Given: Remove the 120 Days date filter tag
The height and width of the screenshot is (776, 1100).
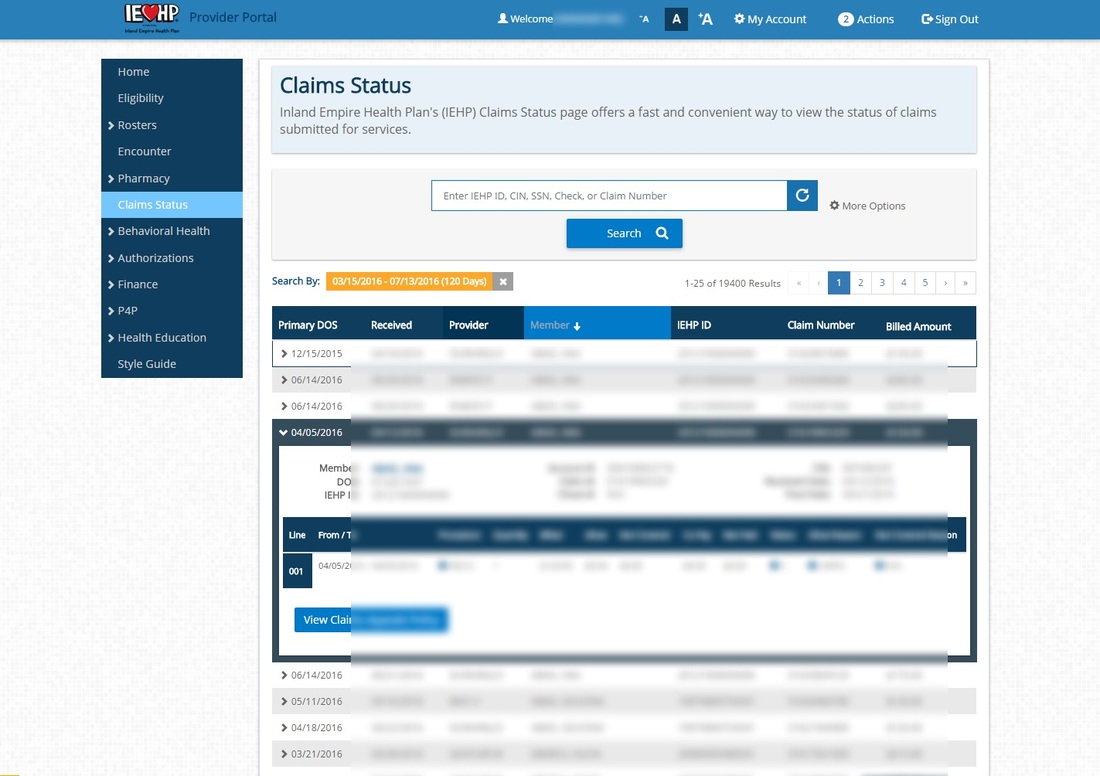Looking at the screenshot, I should click(x=504, y=282).
